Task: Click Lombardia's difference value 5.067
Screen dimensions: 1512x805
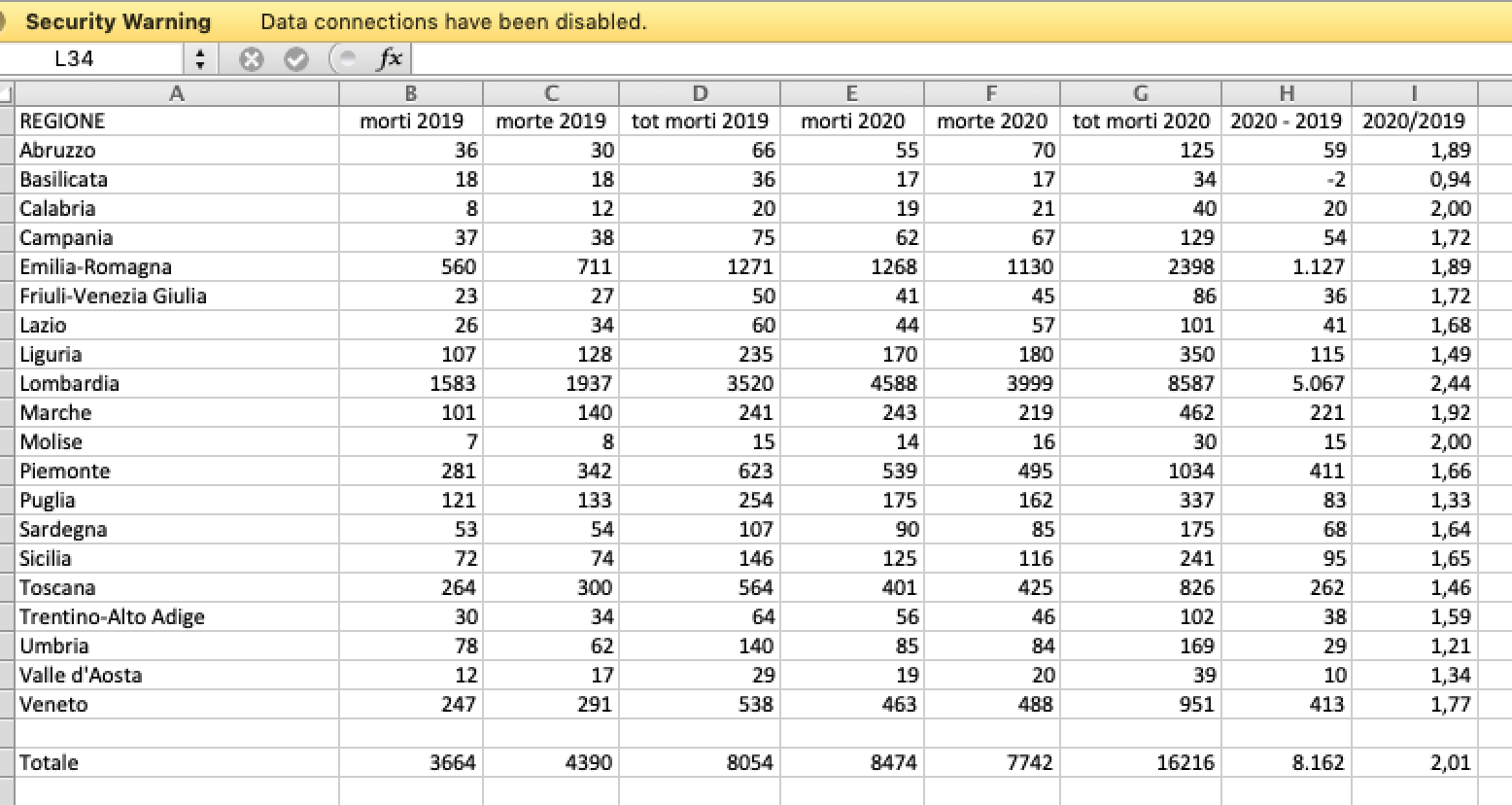Action: pos(1287,383)
